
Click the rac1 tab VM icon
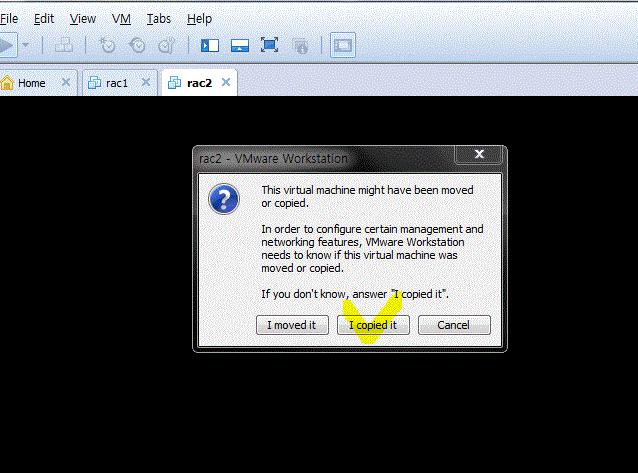[x=94, y=83]
